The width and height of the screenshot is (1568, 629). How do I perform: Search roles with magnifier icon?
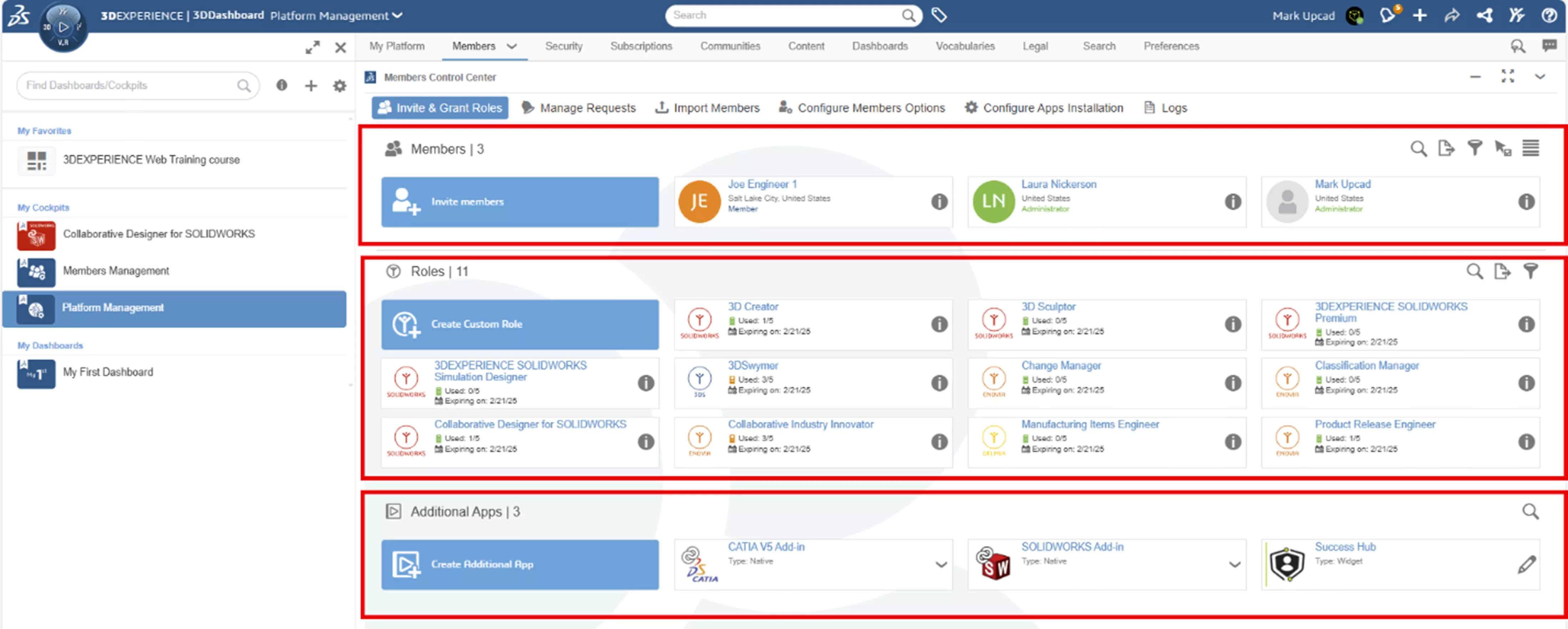point(1475,271)
